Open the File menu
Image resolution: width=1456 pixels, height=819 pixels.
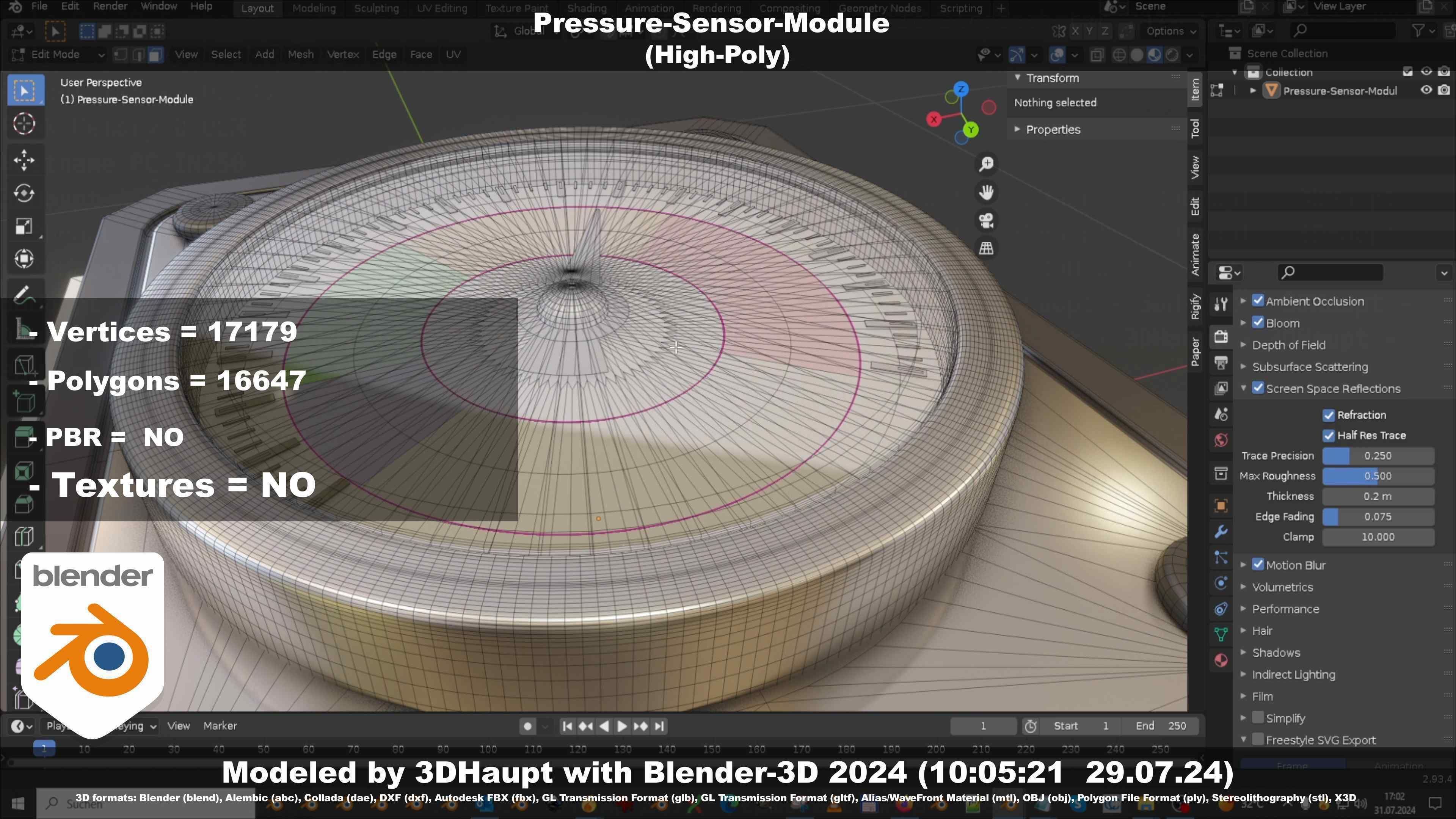(x=39, y=6)
